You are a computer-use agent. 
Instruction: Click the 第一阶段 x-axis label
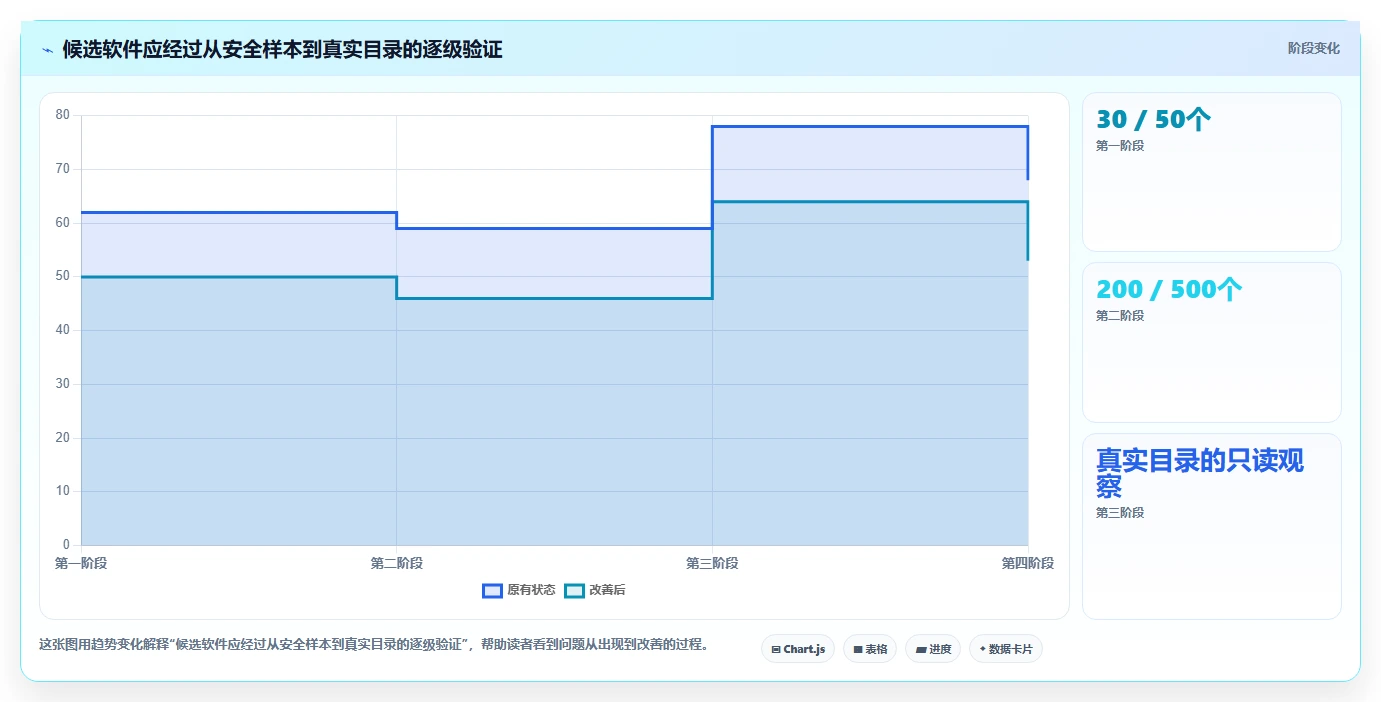81,563
